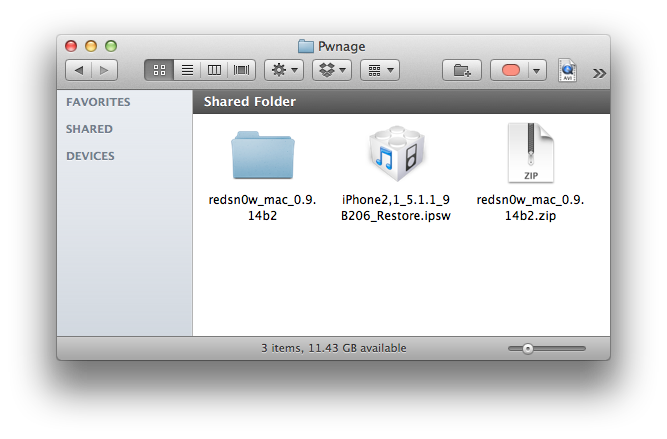Click the redsn0w_mac_0.9.14b2.zip file name

click(530, 208)
